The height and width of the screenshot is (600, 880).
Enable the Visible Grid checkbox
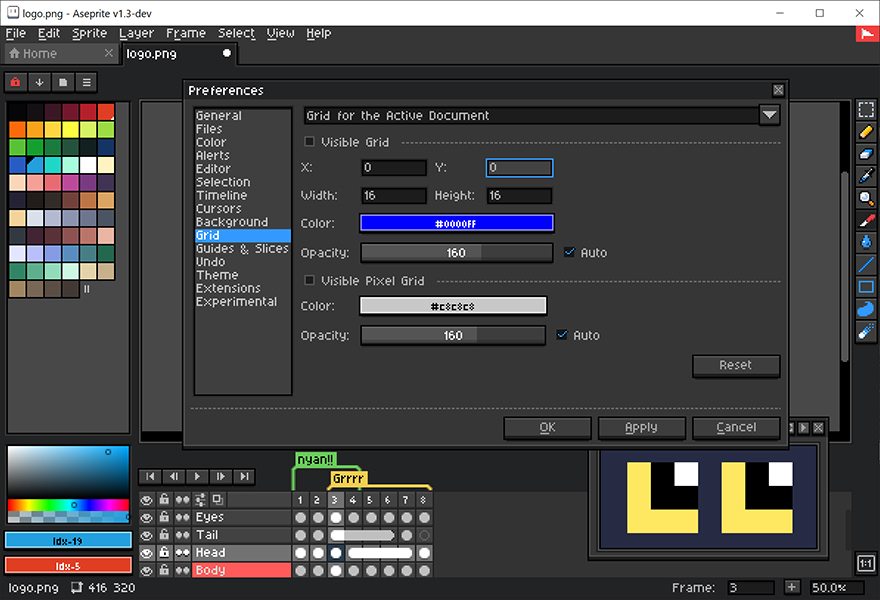(310, 141)
